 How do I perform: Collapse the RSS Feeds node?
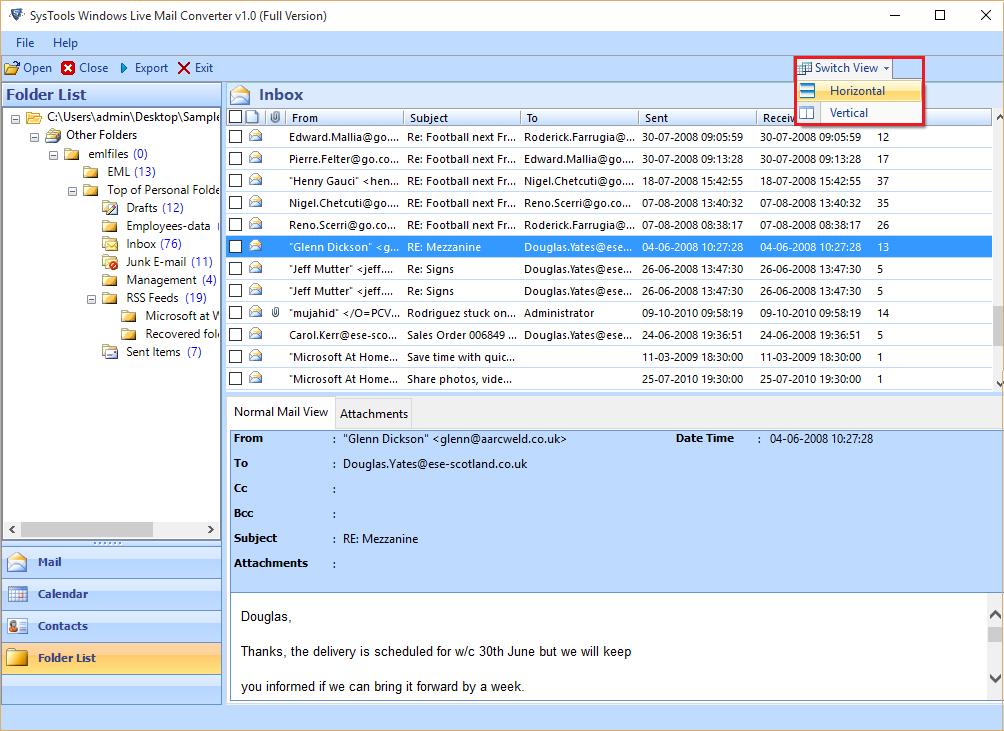(92, 299)
